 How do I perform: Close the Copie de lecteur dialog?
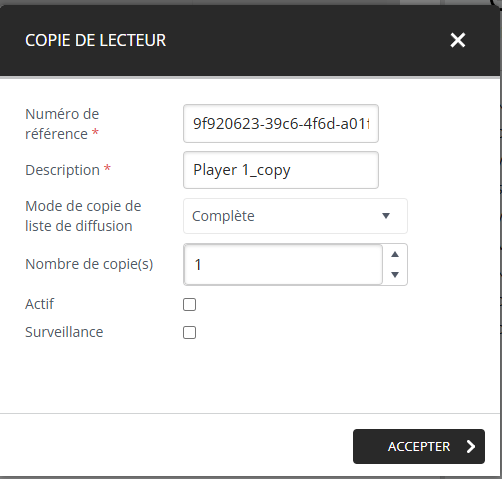[458, 40]
